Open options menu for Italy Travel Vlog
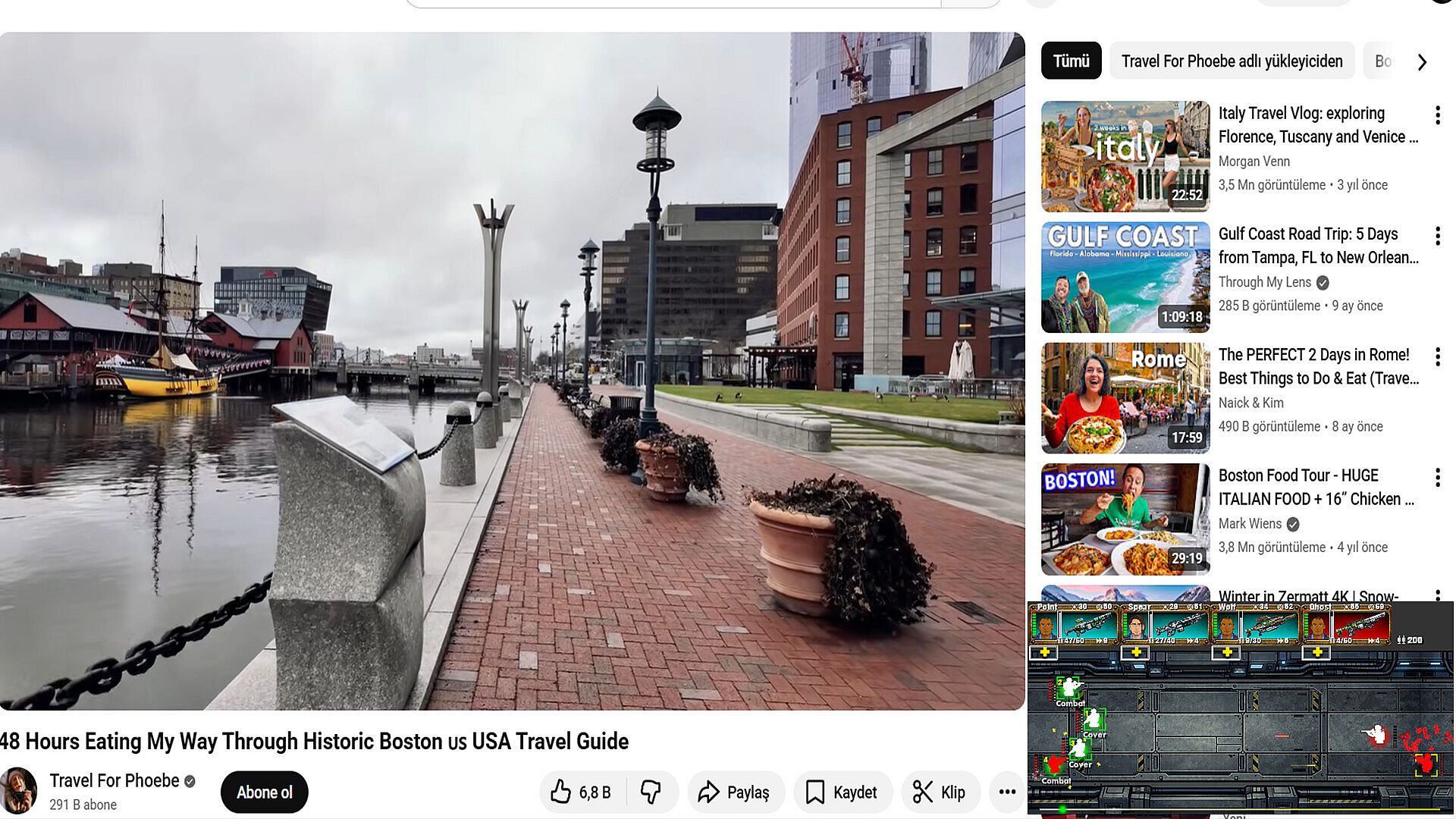Viewport: 1456px width, 819px height. pos(1437,115)
